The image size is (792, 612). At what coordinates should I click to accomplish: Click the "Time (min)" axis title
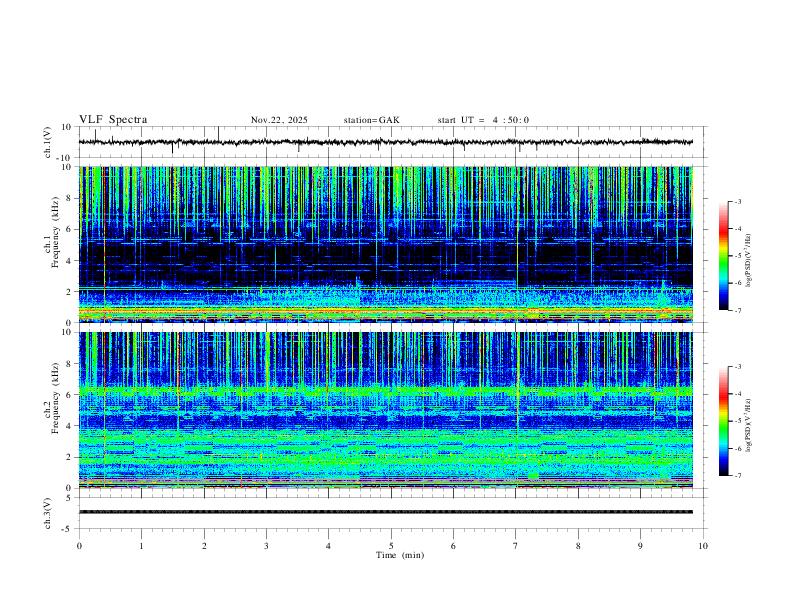point(400,555)
